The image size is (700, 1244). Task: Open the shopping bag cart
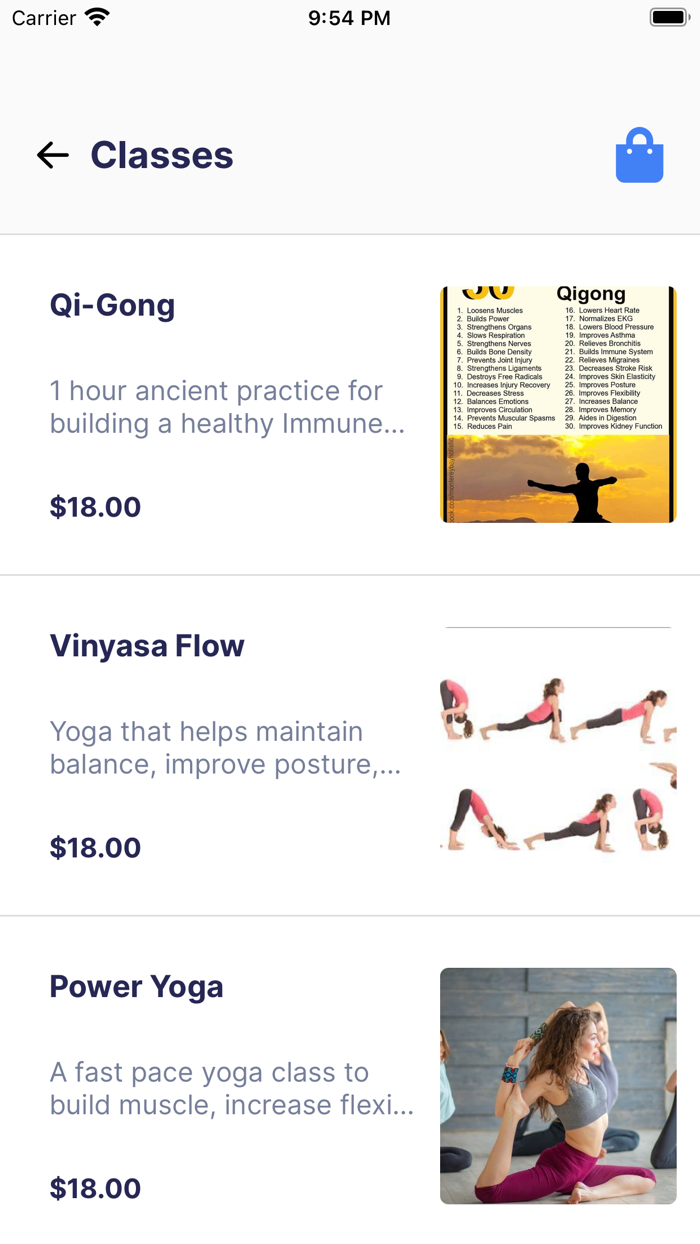point(638,155)
